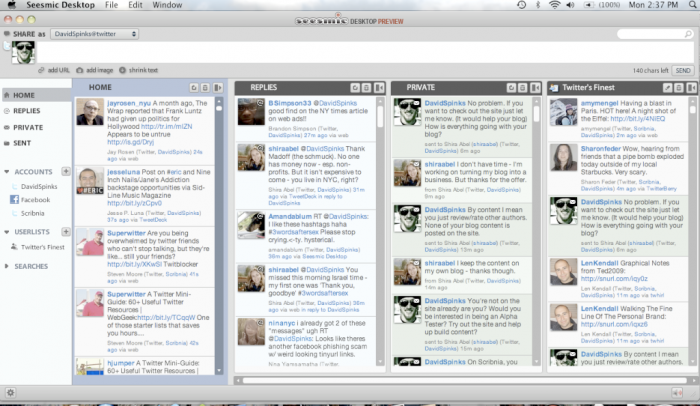Detach the HOME column panel
The width and height of the screenshot is (700, 406).
coord(217,88)
